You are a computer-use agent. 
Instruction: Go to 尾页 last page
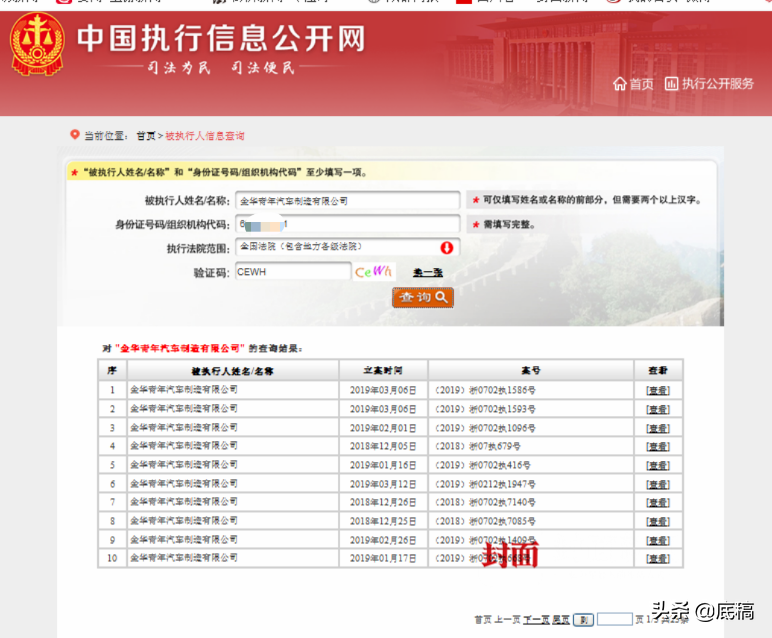point(561,620)
